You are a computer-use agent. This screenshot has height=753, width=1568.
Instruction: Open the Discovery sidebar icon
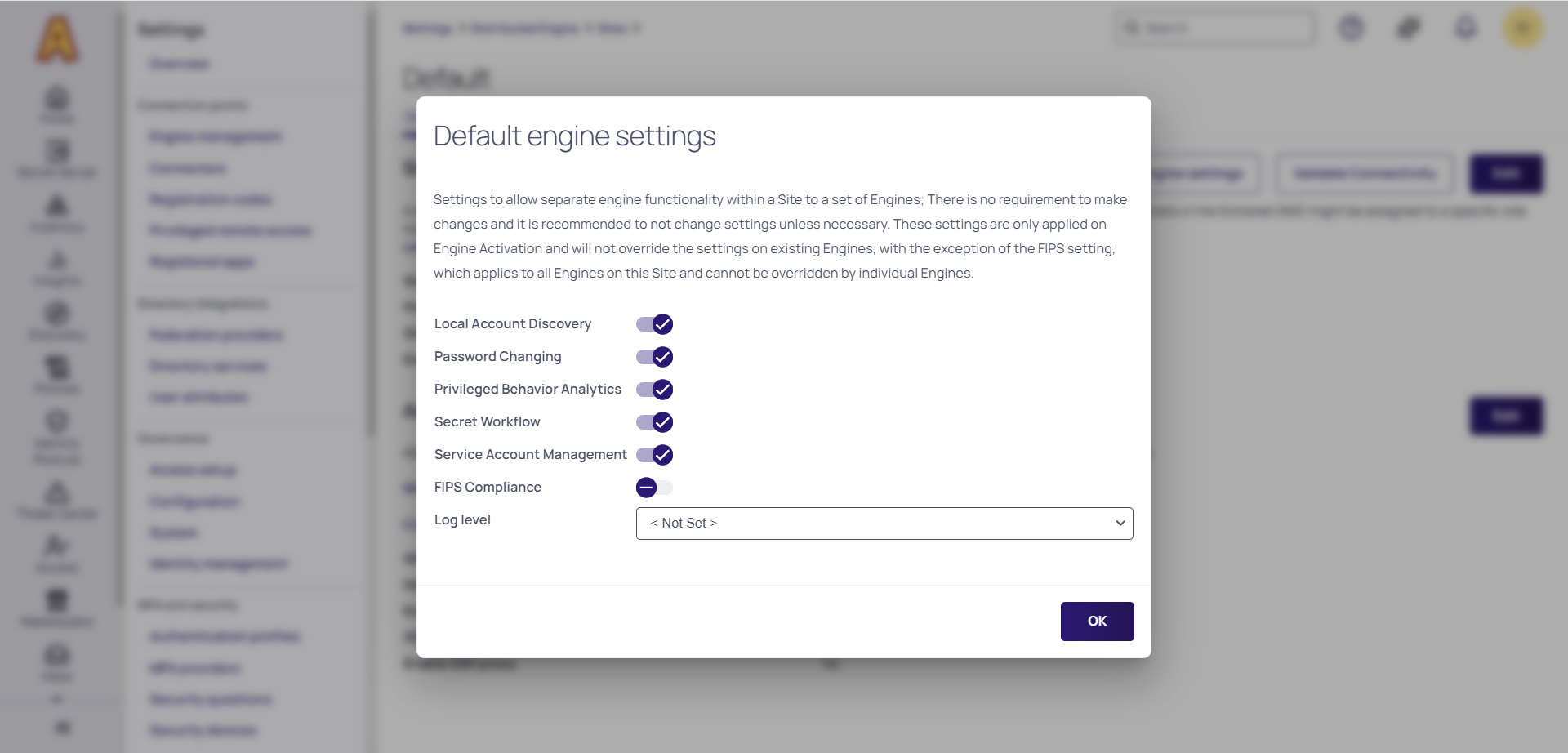[x=57, y=320]
